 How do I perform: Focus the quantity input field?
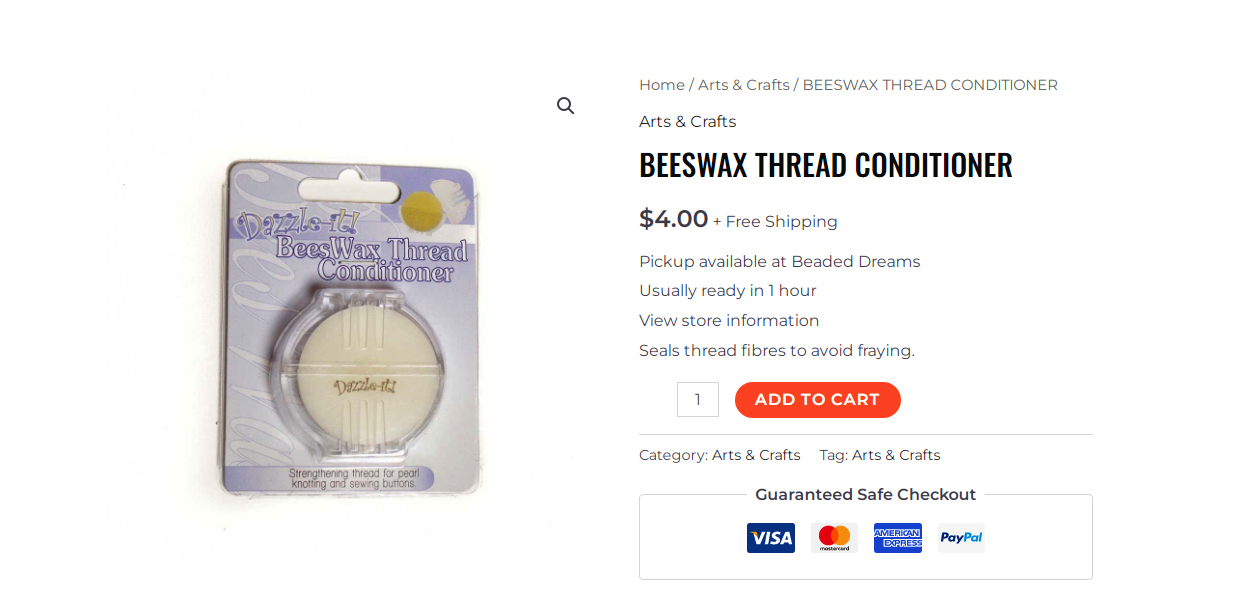[698, 400]
